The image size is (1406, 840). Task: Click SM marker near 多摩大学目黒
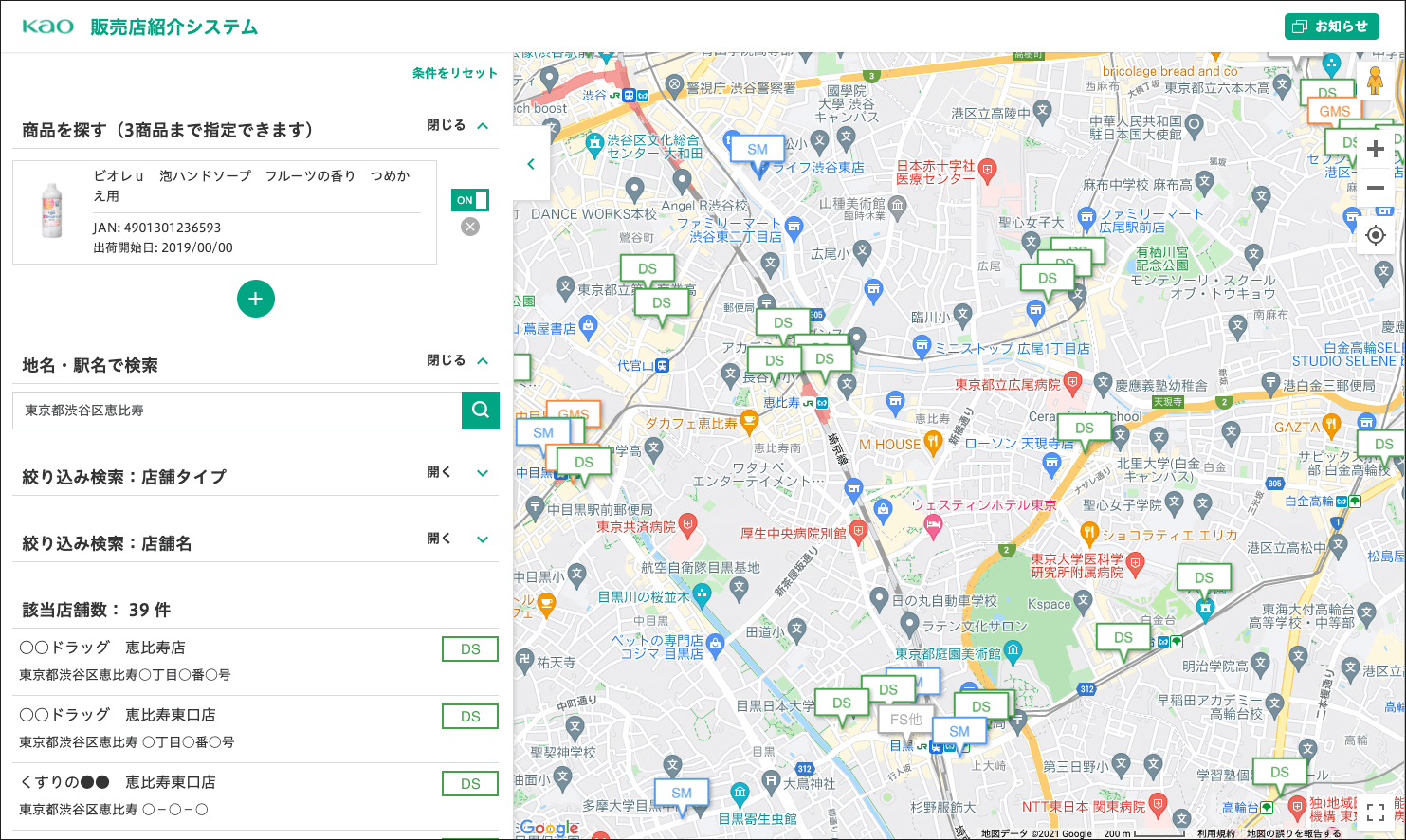coord(682,794)
